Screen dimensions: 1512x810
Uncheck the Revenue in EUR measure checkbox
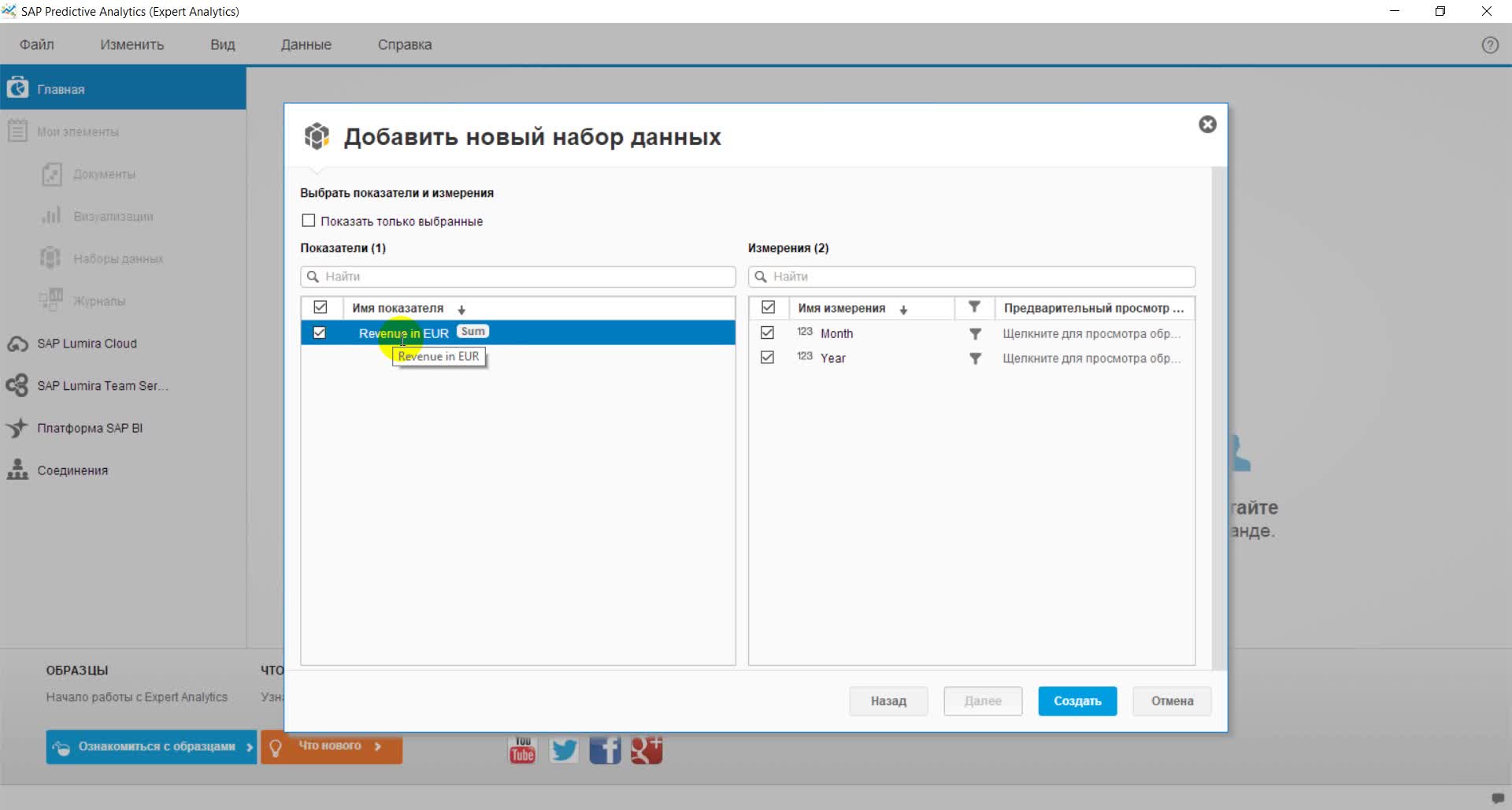coord(320,333)
